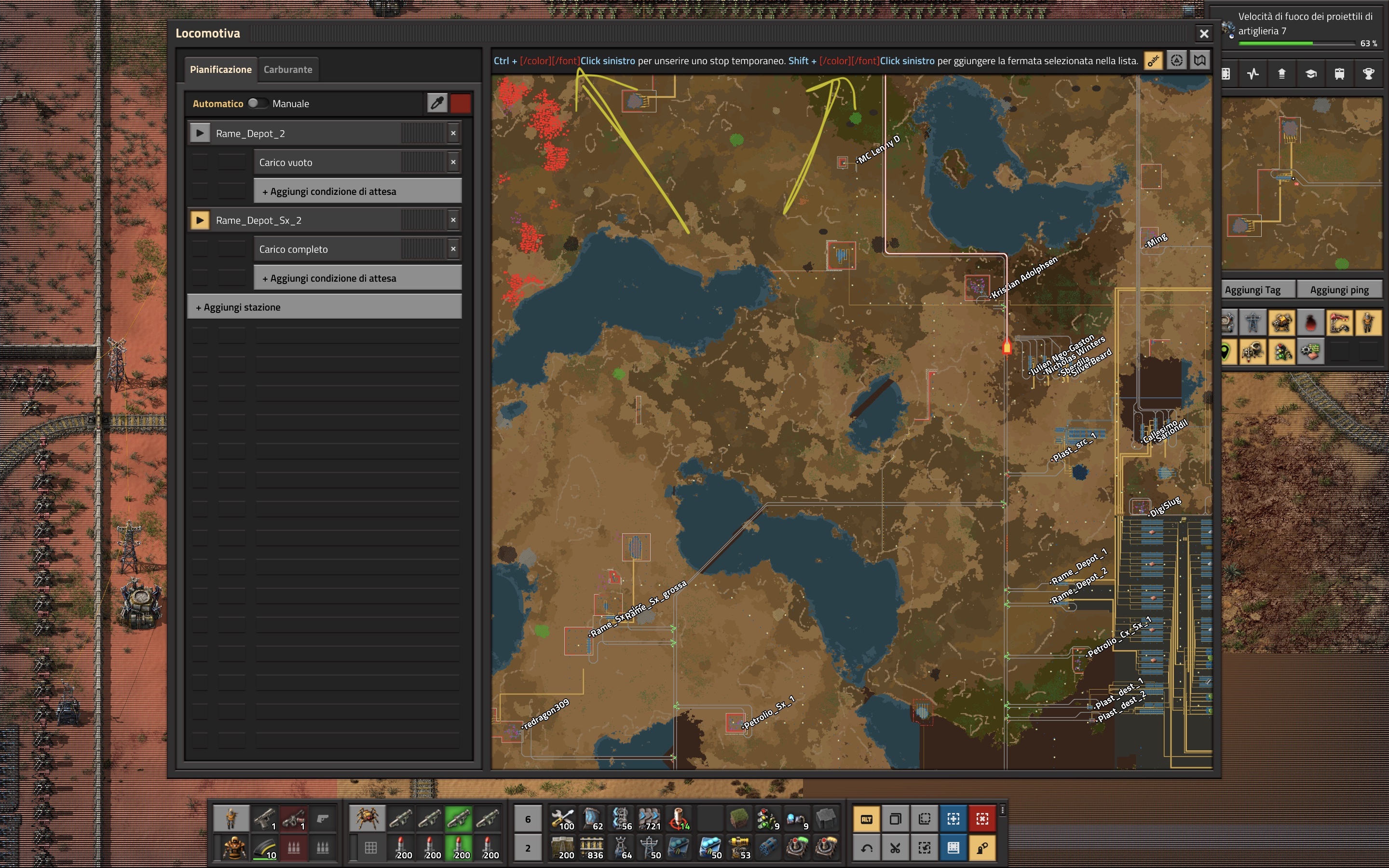Toggle electric network overlay on minimap
The height and width of the screenshot is (868, 1389).
[x=1253, y=323]
